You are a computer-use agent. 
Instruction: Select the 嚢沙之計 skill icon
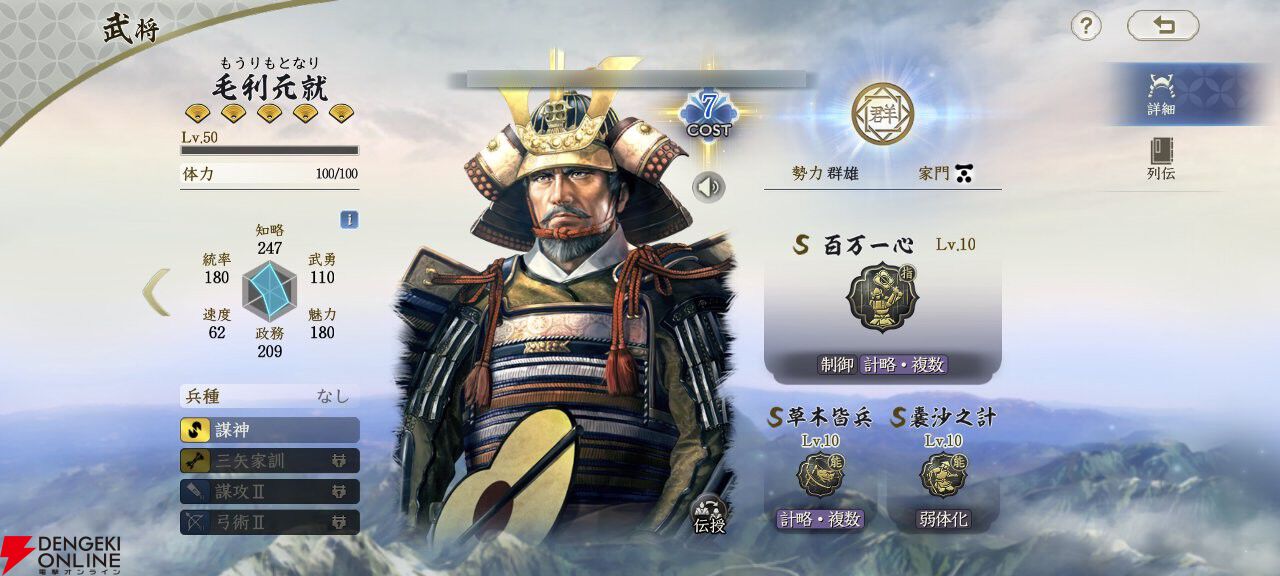pyautogui.click(x=943, y=474)
